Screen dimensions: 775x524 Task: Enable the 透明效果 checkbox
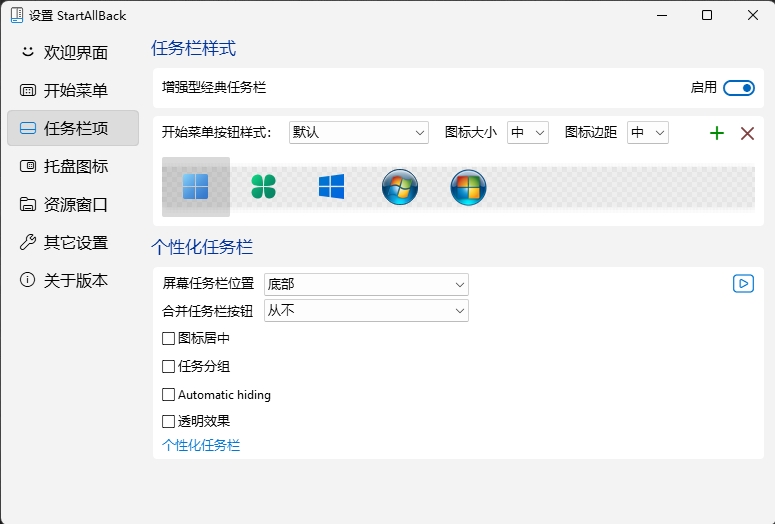pos(169,422)
